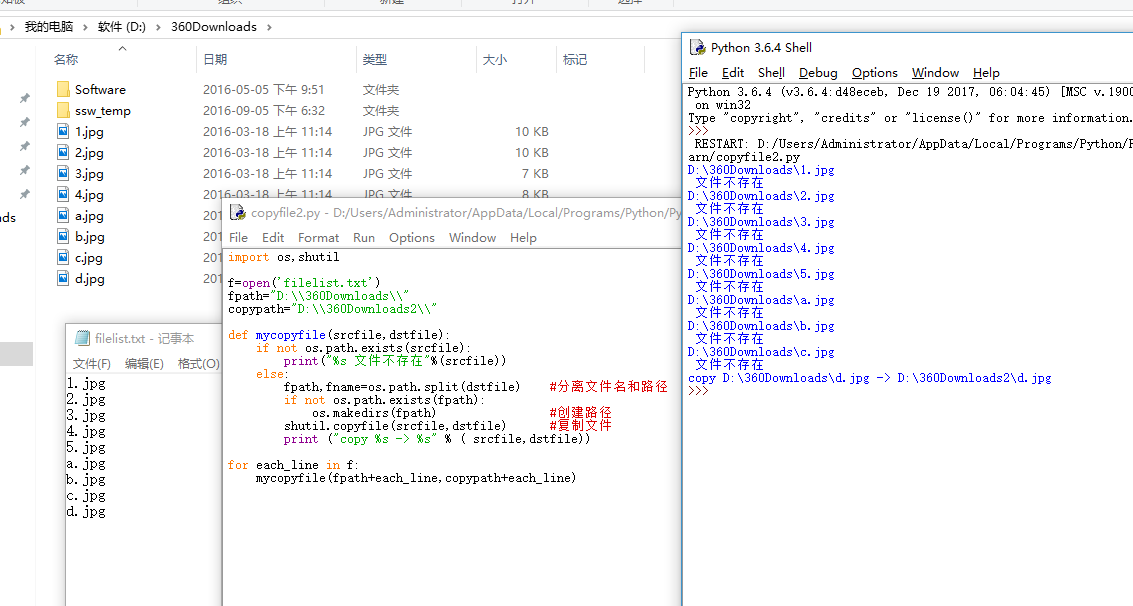The image size is (1133, 606).
Task: Click the filelist.txt Notepad title icon
Action: [81, 339]
